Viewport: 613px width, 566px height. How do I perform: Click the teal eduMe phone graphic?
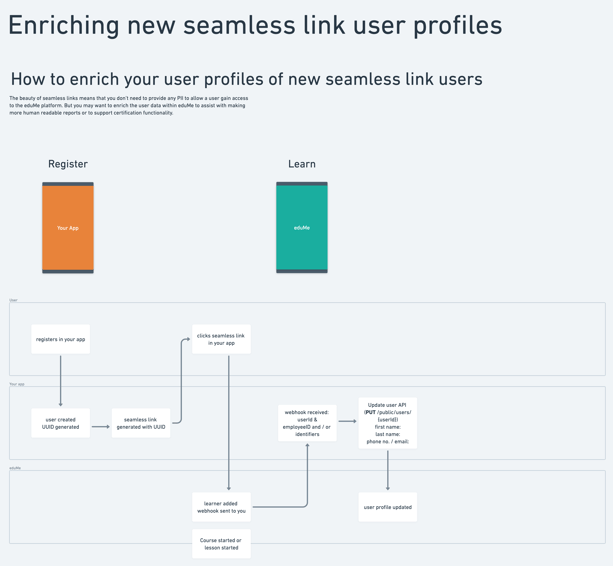pos(302,227)
